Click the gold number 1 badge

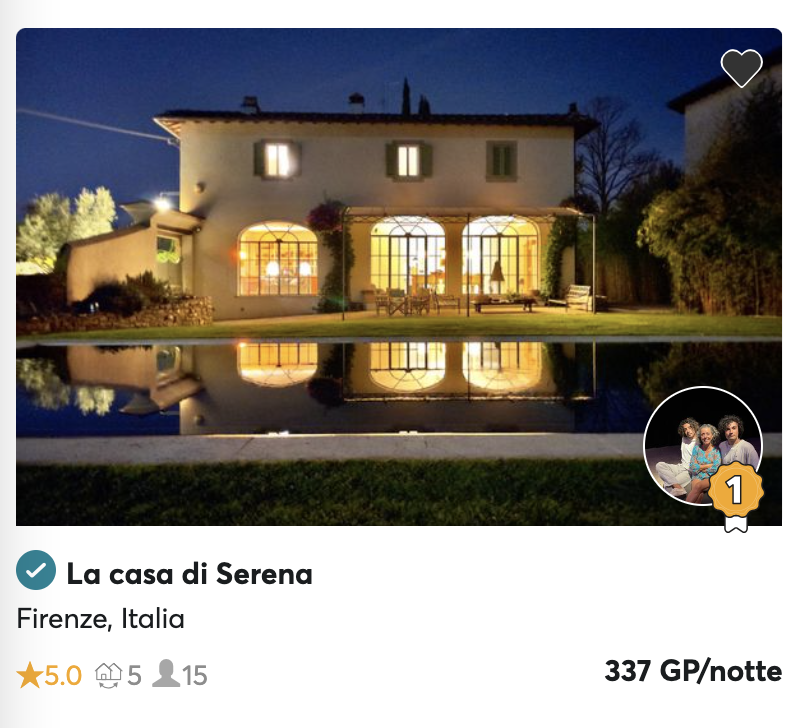pos(735,489)
